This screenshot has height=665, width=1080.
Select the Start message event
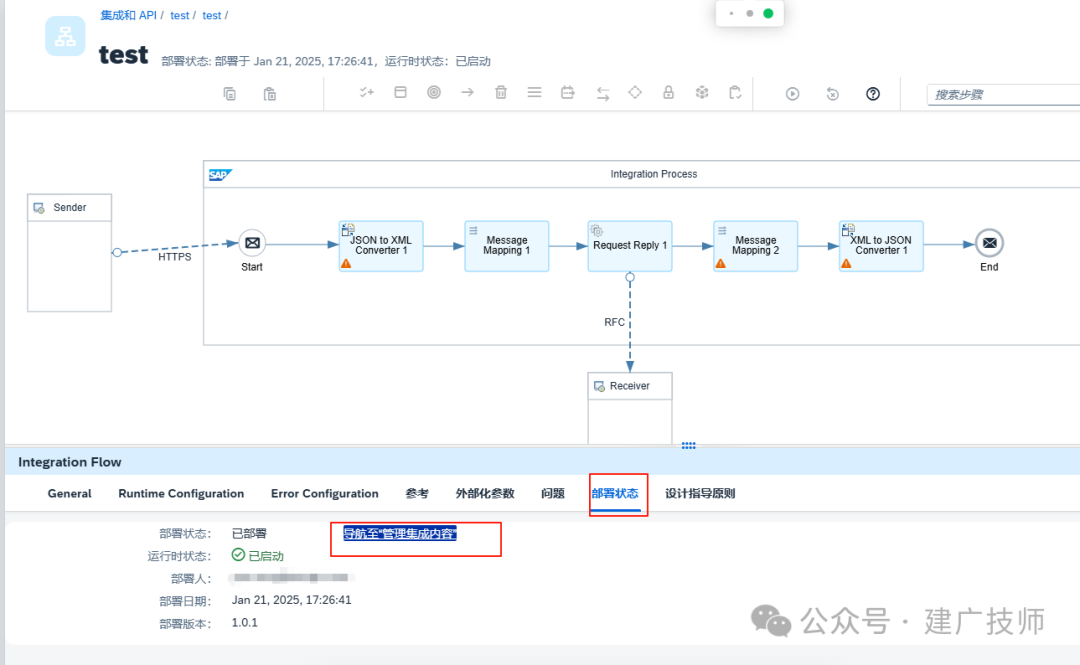(252, 243)
